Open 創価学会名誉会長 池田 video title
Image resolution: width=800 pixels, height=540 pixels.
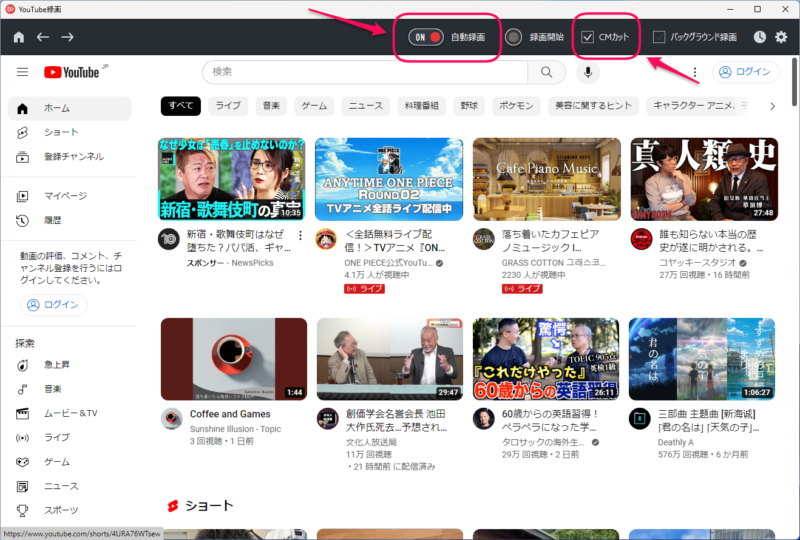tap(396, 421)
